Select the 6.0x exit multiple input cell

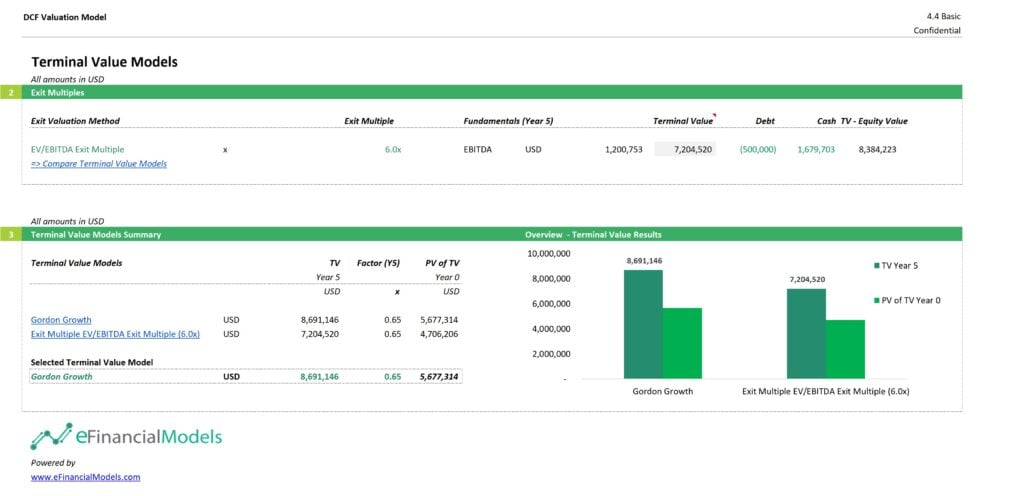coord(392,149)
